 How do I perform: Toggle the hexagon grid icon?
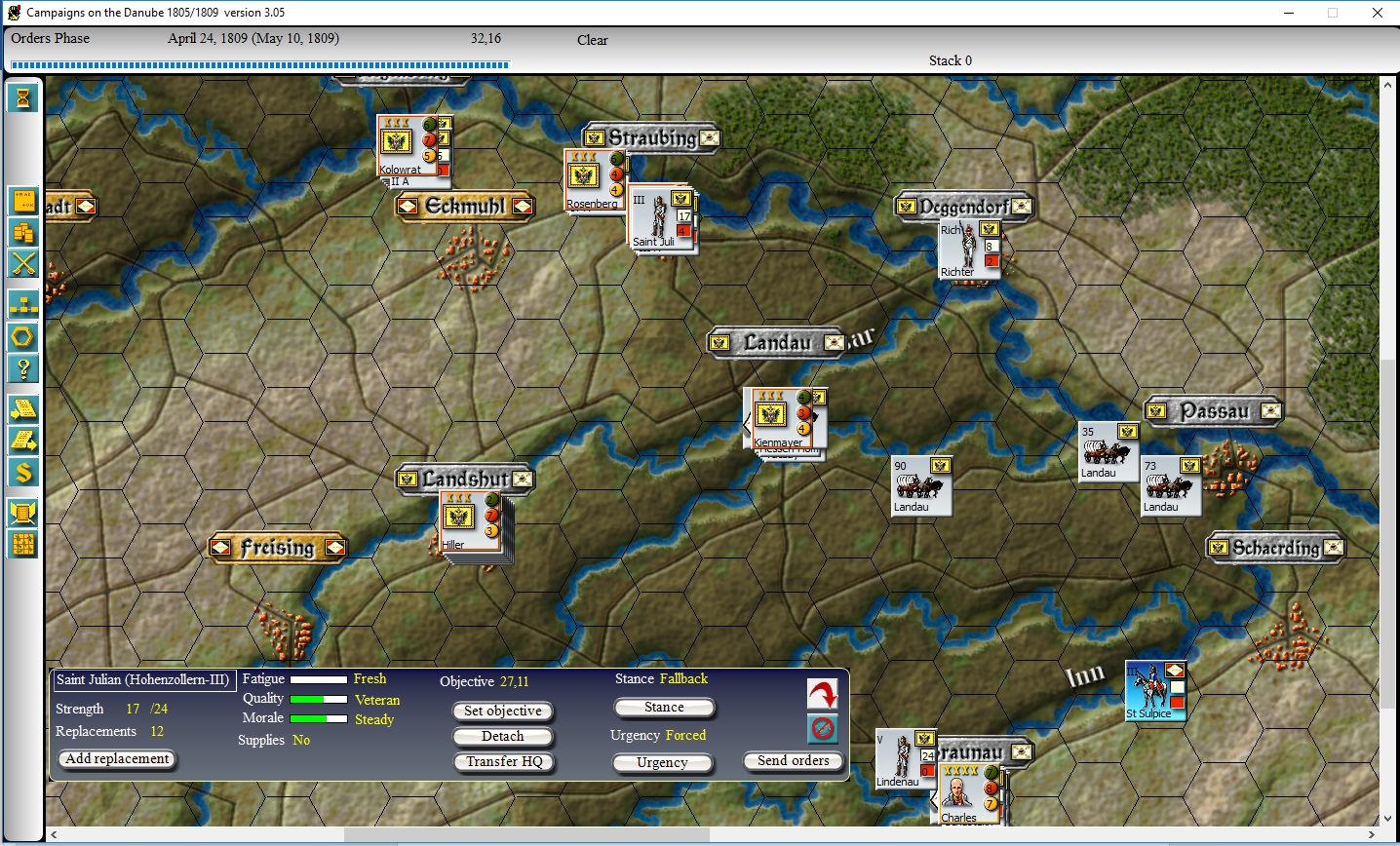coord(23,337)
